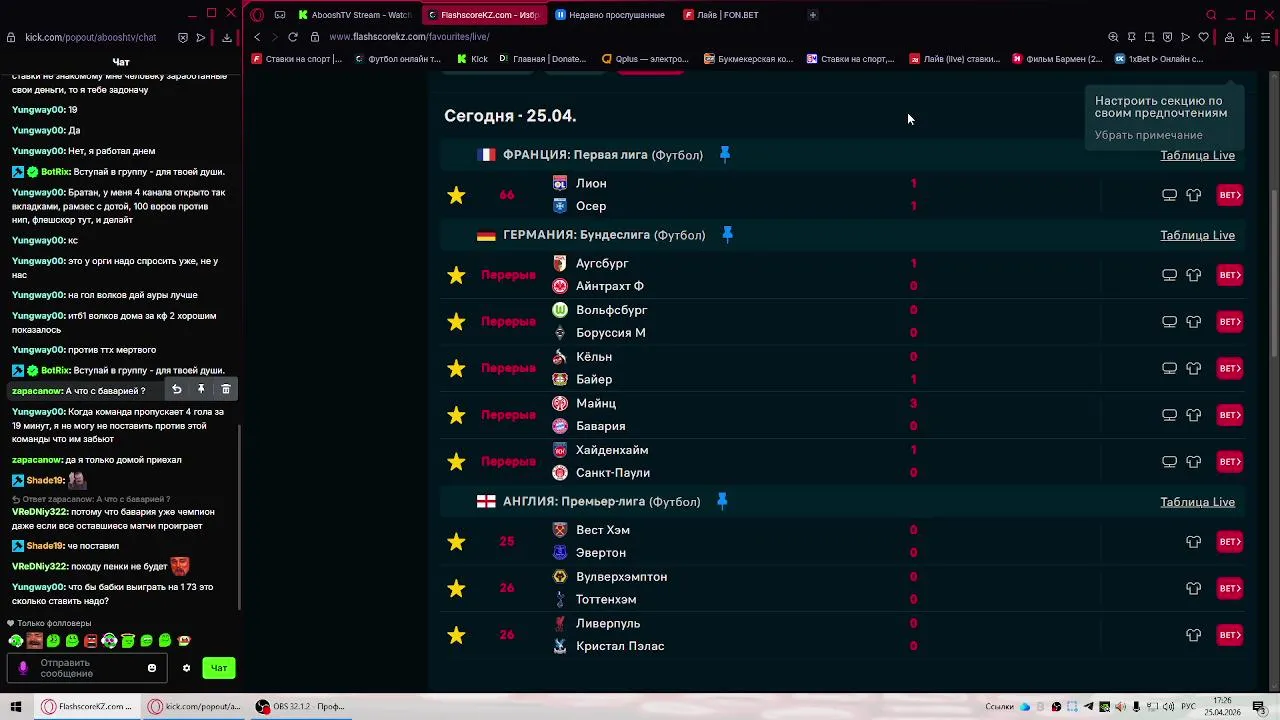Viewport: 1280px width, 720px height.
Task: Reply to zapacanow message arrow icon
Action: pyautogui.click(x=176, y=389)
